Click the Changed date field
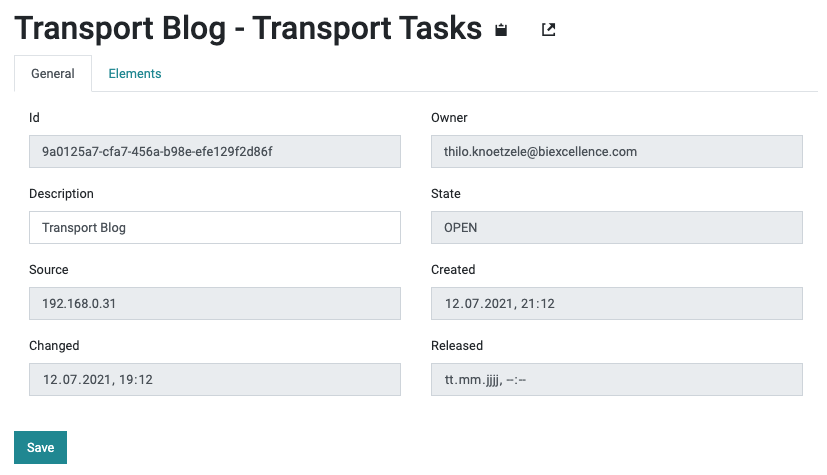827x475 pixels. pos(215,380)
